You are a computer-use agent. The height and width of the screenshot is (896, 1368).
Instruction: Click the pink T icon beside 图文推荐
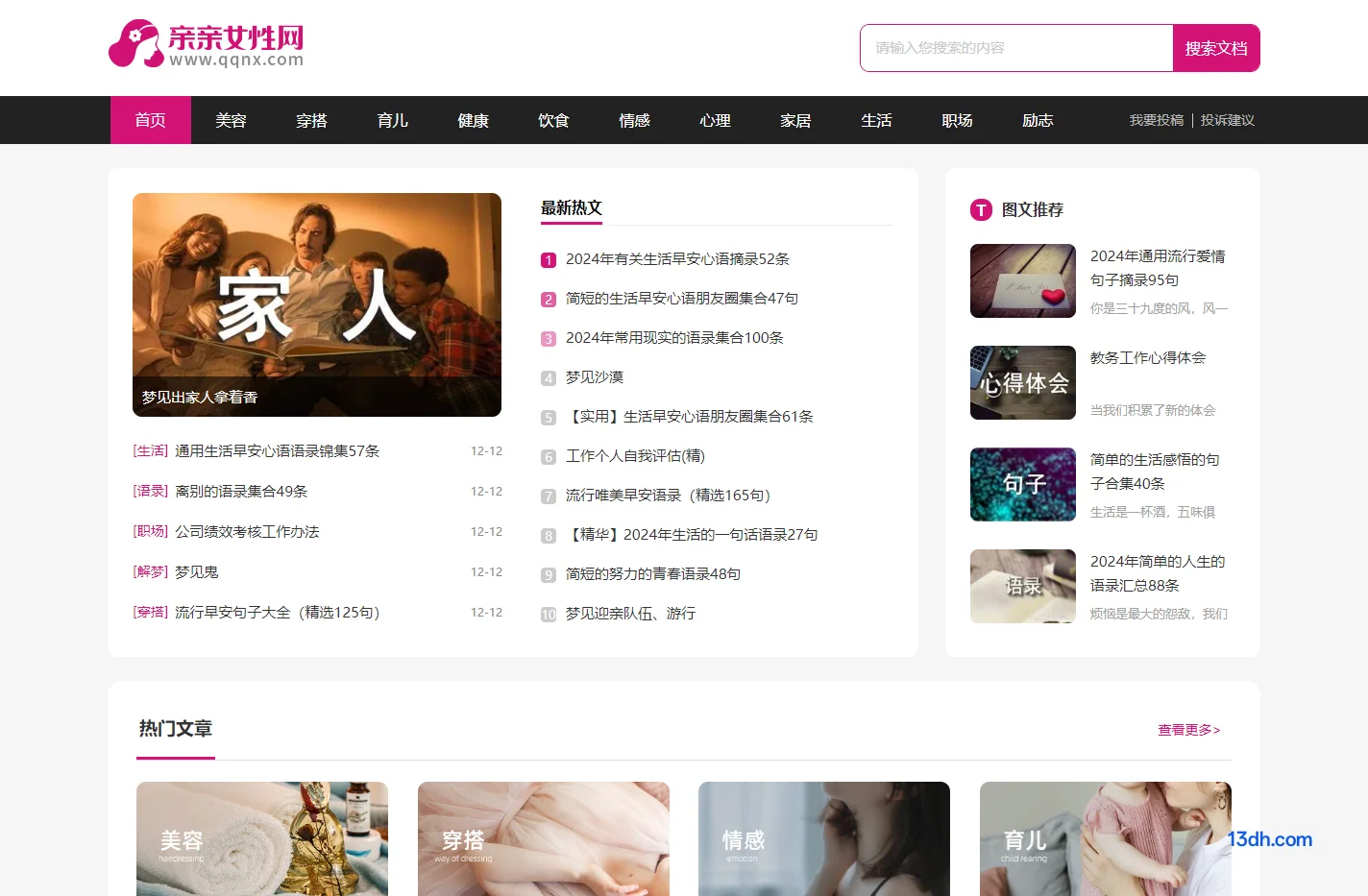coord(981,209)
